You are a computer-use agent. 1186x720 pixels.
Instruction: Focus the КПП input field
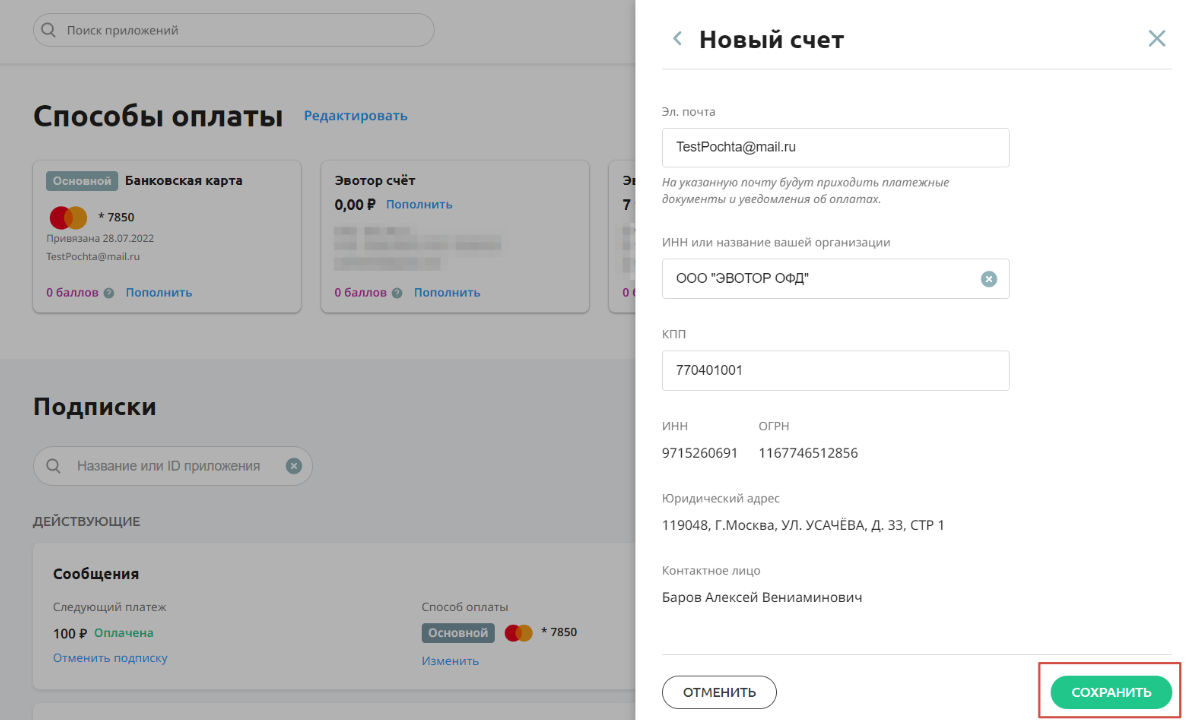(x=835, y=371)
